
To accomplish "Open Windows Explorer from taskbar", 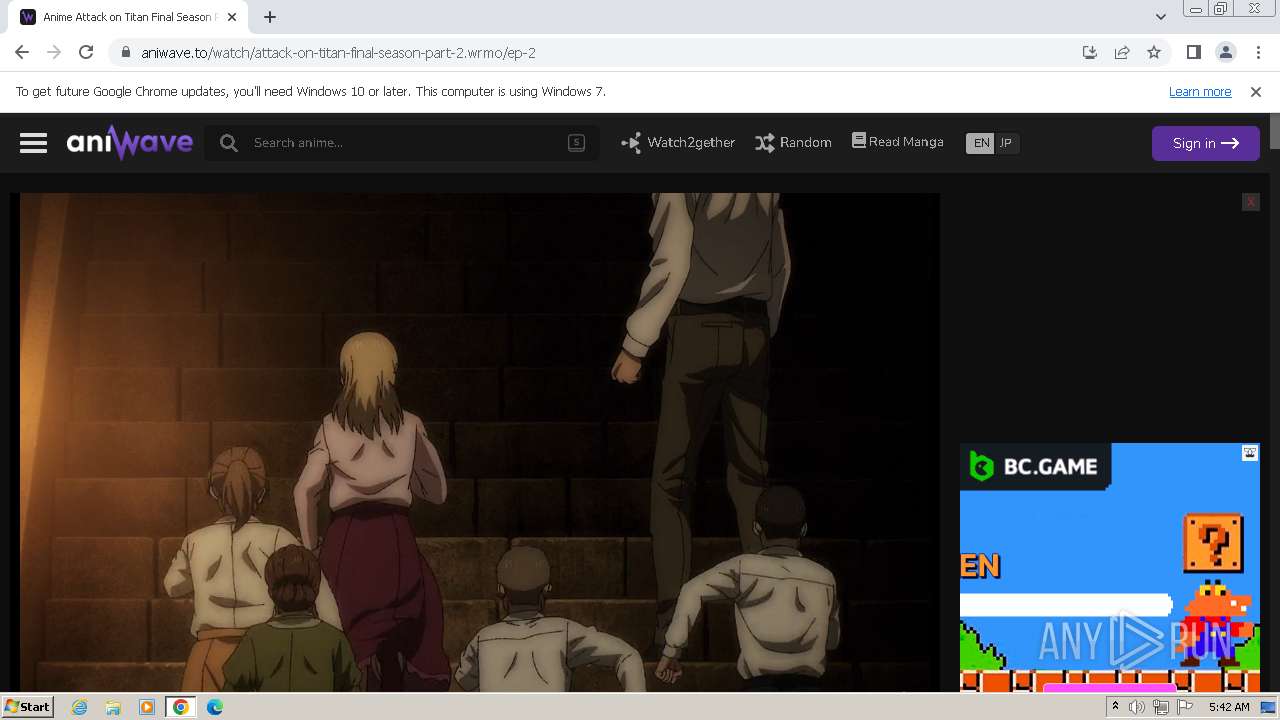I will pos(113,707).
